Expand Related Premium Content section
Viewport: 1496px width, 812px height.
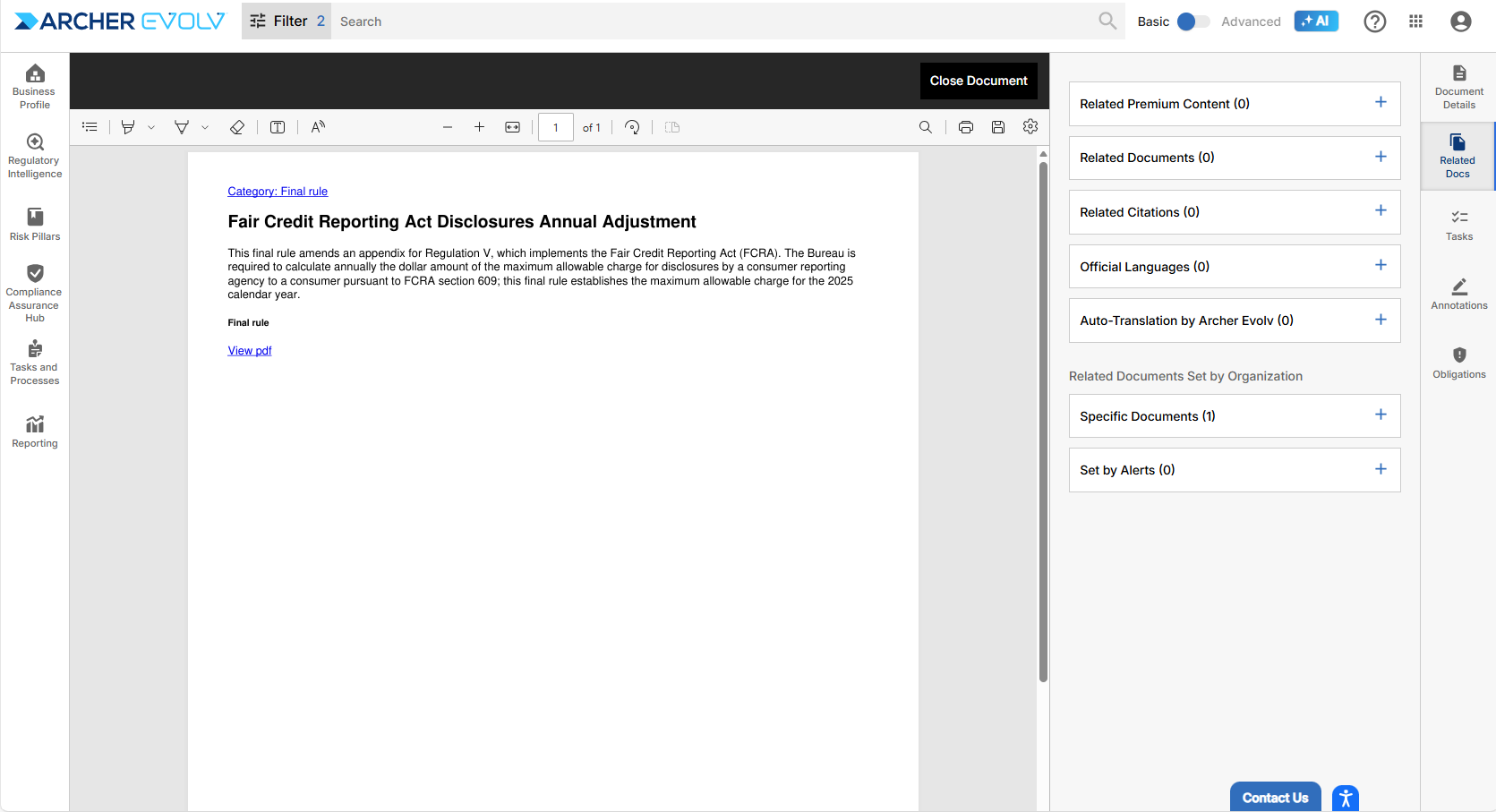pos(1381,103)
